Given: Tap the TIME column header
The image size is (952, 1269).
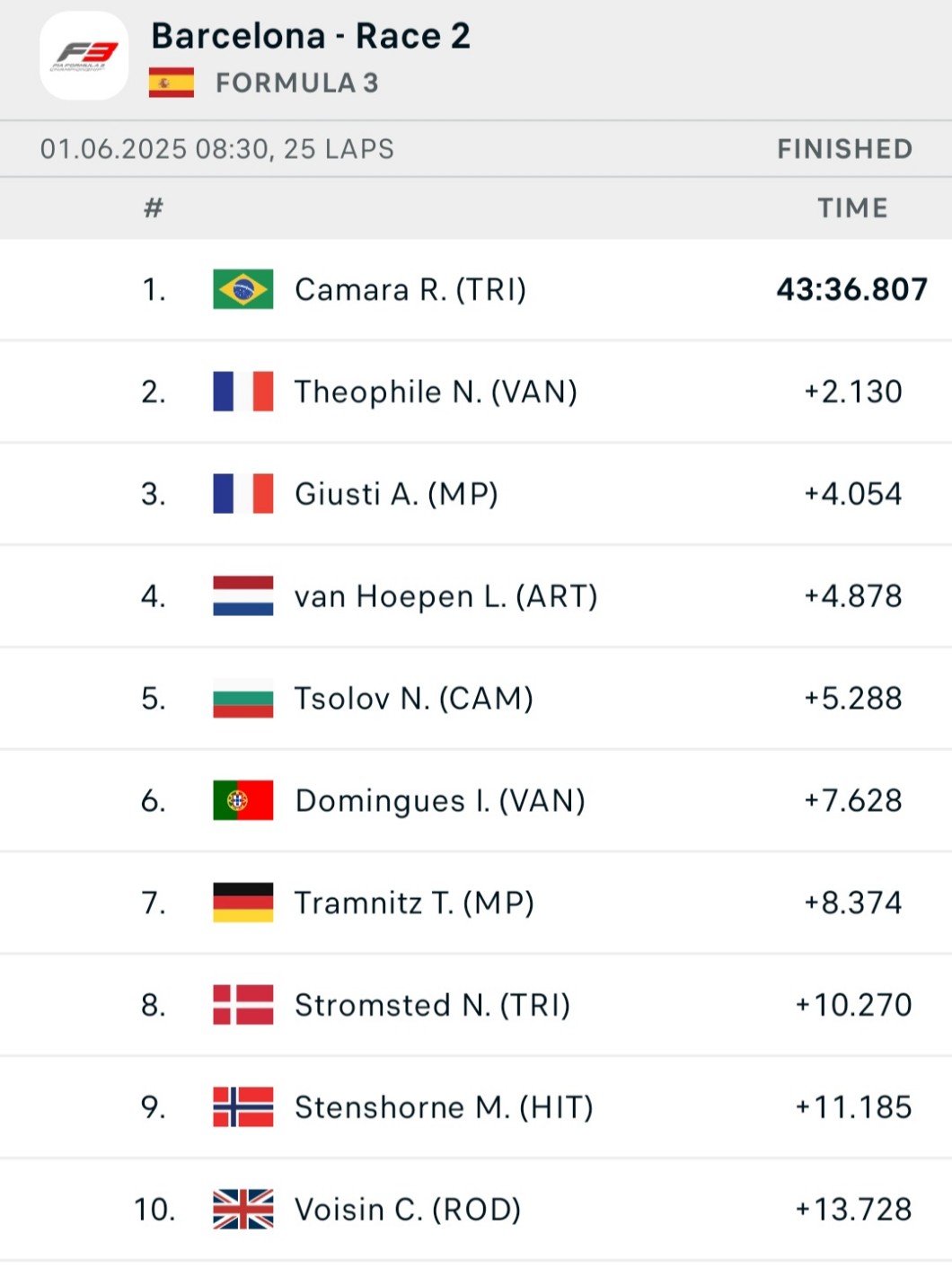Looking at the screenshot, I should coord(852,208).
